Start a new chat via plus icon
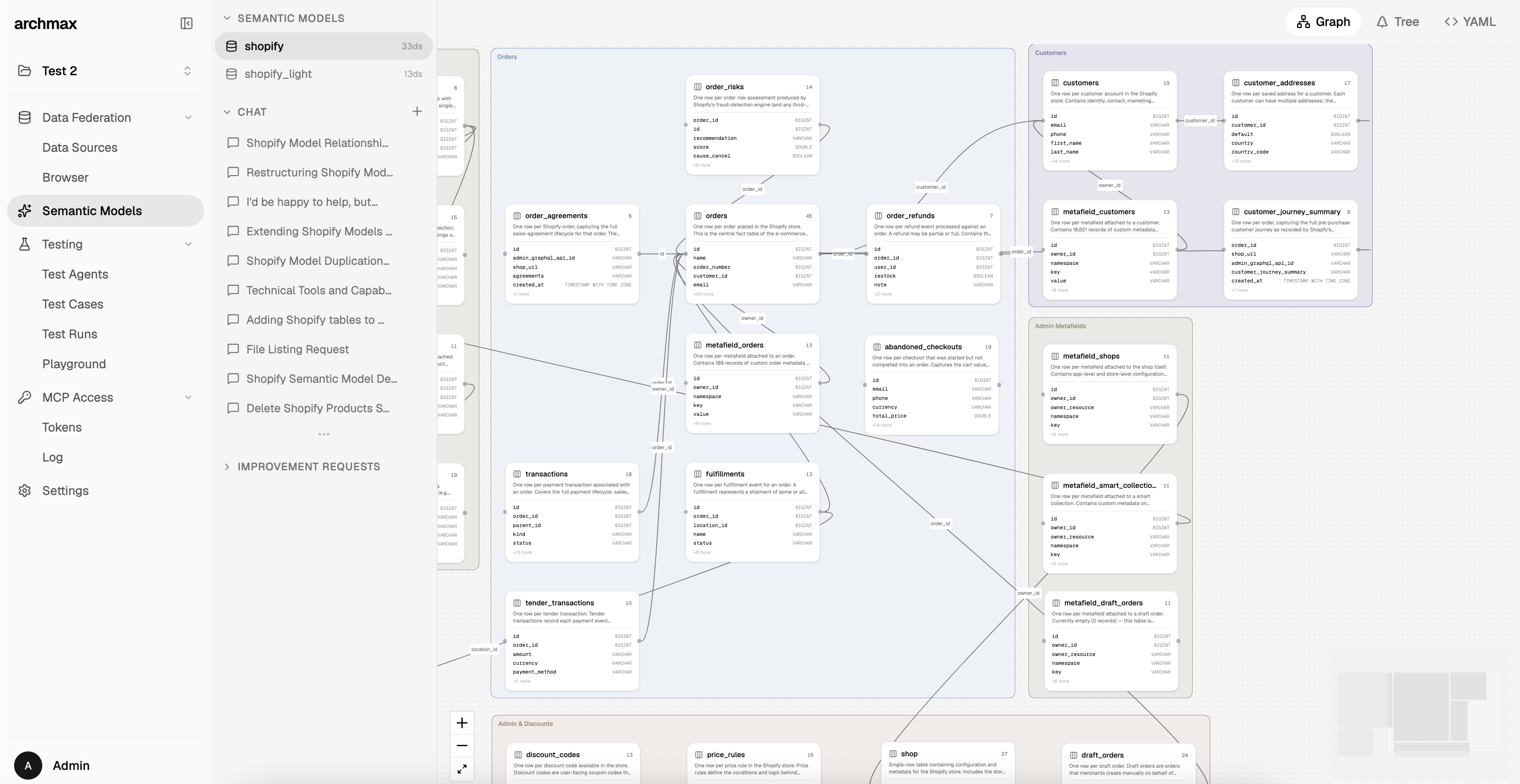The height and width of the screenshot is (784, 1520). point(417,111)
